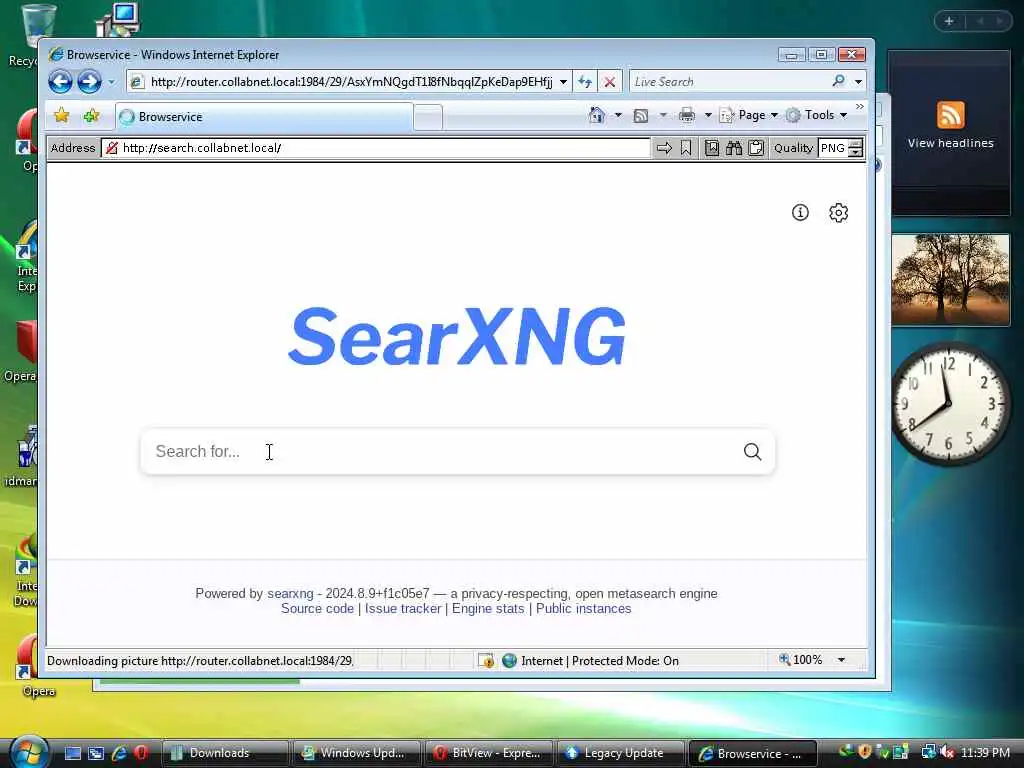The height and width of the screenshot is (768, 1024).
Task: Open SearXNG preferences with the gear icon
Action: [x=839, y=212]
